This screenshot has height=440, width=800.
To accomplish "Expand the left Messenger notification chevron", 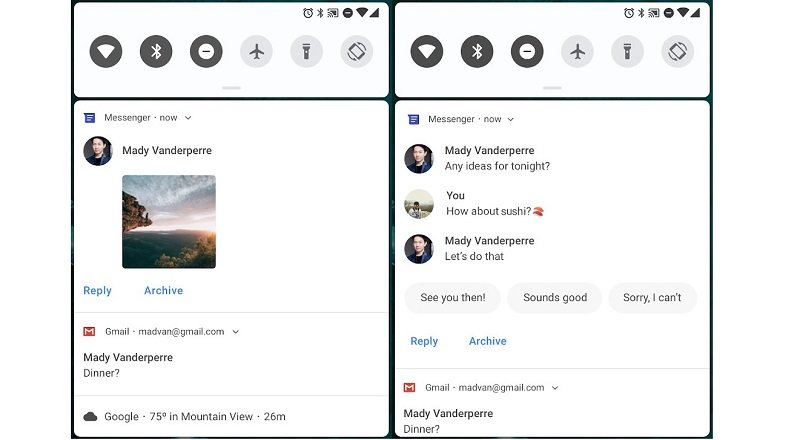I will (188, 118).
